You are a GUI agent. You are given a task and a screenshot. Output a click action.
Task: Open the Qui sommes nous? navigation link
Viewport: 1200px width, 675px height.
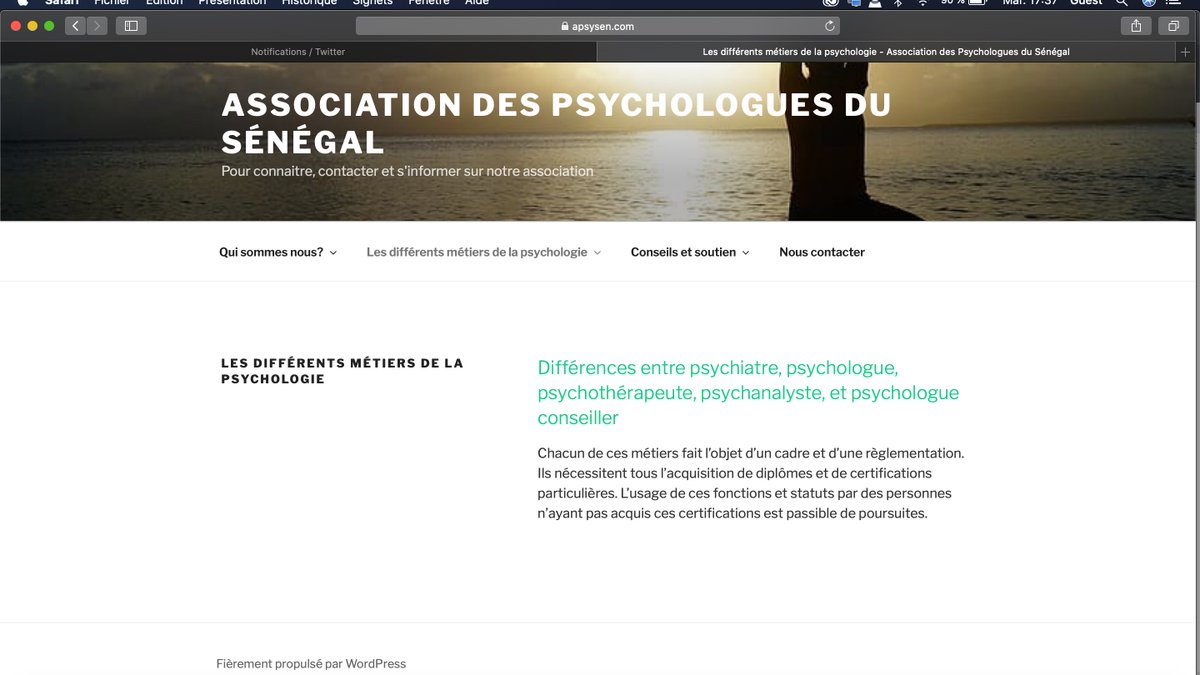pyautogui.click(x=271, y=252)
